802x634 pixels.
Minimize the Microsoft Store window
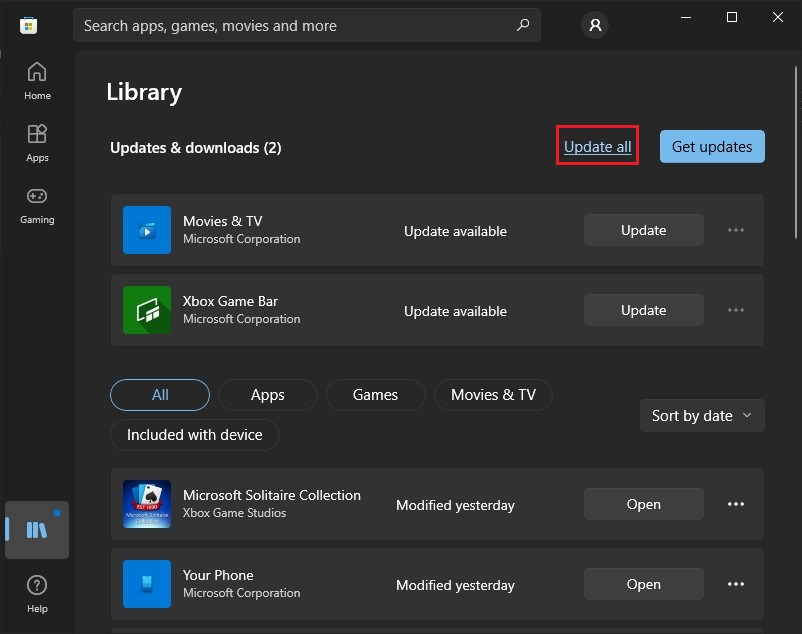[x=686, y=17]
